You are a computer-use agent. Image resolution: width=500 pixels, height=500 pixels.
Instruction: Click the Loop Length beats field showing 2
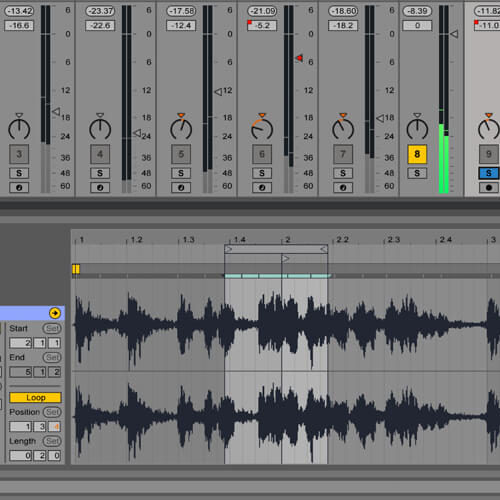[x=40, y=456]
